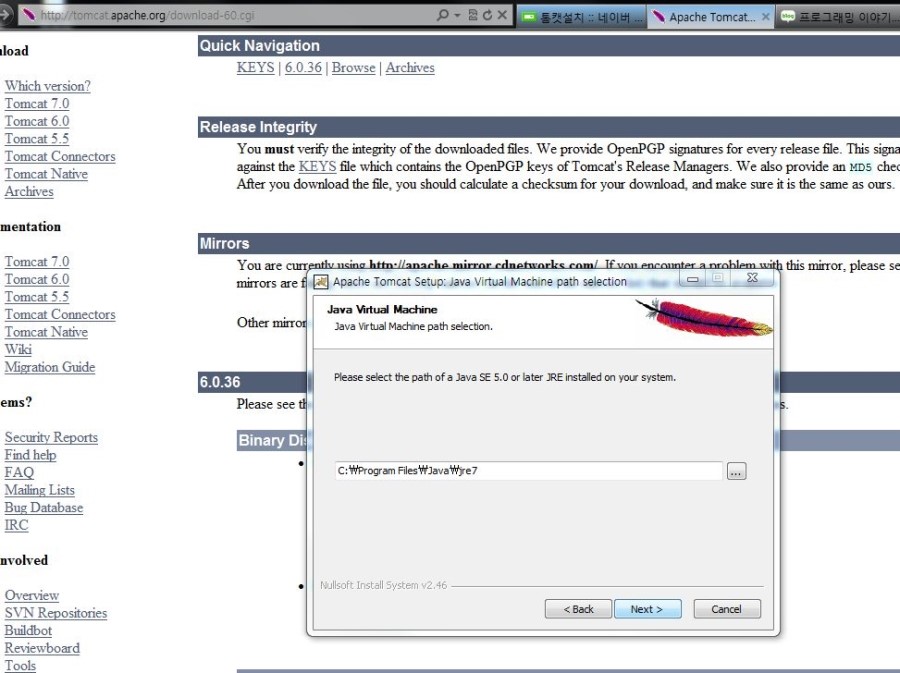The width and height of the screenshot is (900, 673).
Task: Open Tomcat Connectors under the Documentation section
Action: click(60, 314)
